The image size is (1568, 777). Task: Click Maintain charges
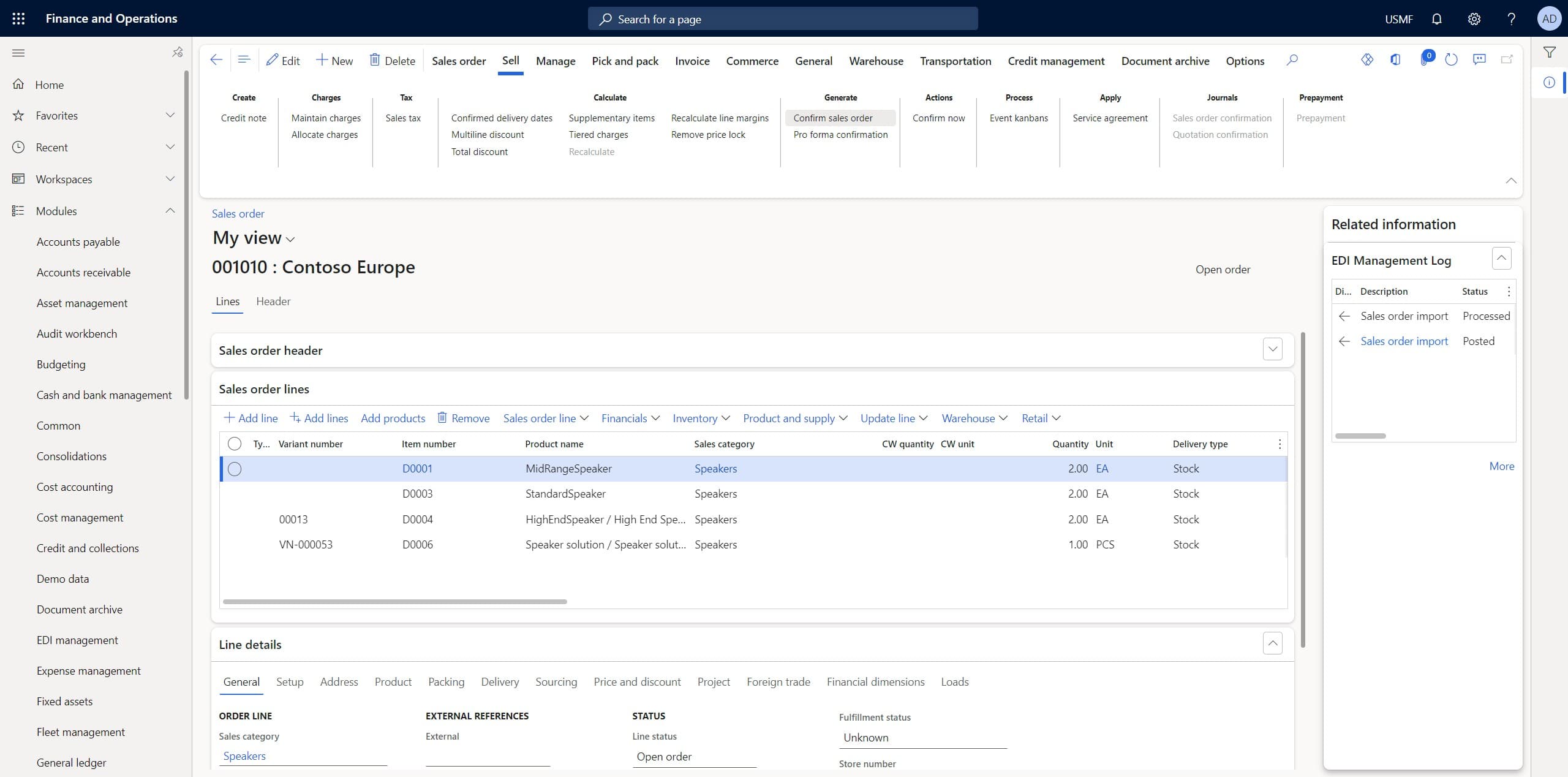coord(326,118)
